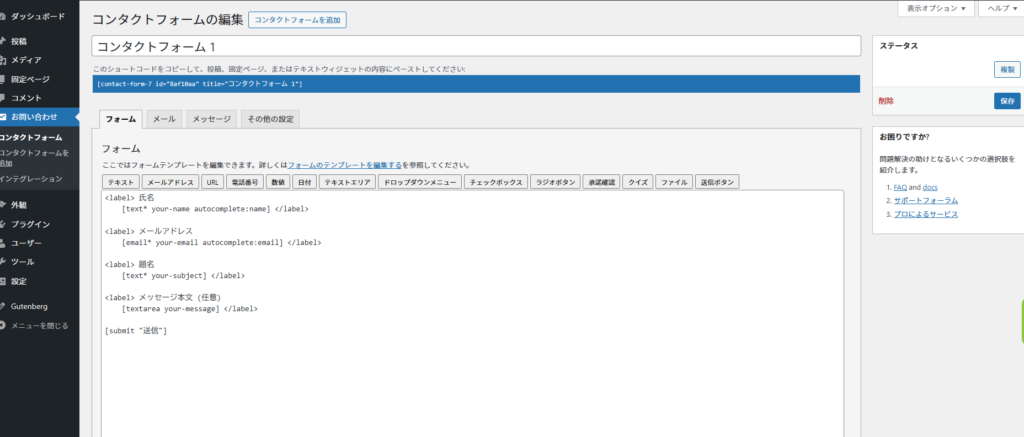The image size is (1024, 437).
Task: Insert a チェックボックス form tag
Action: 494,183
